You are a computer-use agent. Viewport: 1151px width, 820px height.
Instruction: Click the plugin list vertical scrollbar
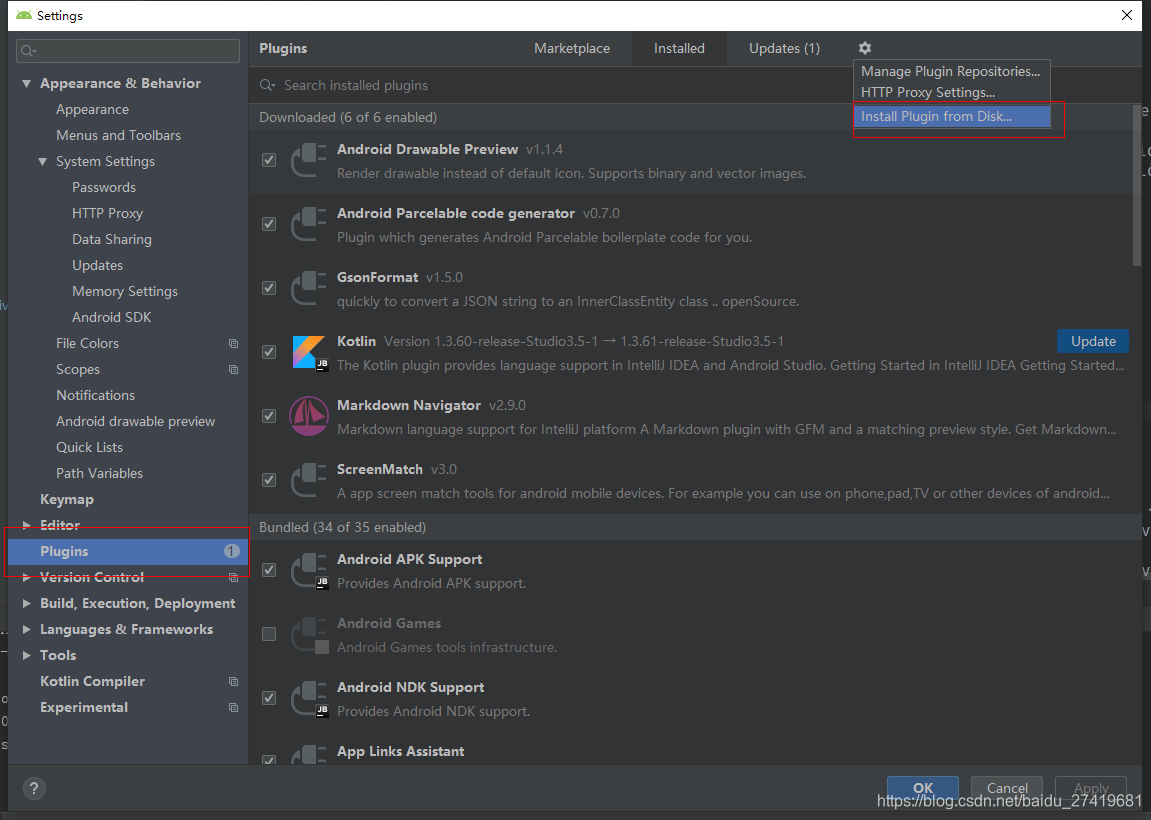click(1137, 185)
